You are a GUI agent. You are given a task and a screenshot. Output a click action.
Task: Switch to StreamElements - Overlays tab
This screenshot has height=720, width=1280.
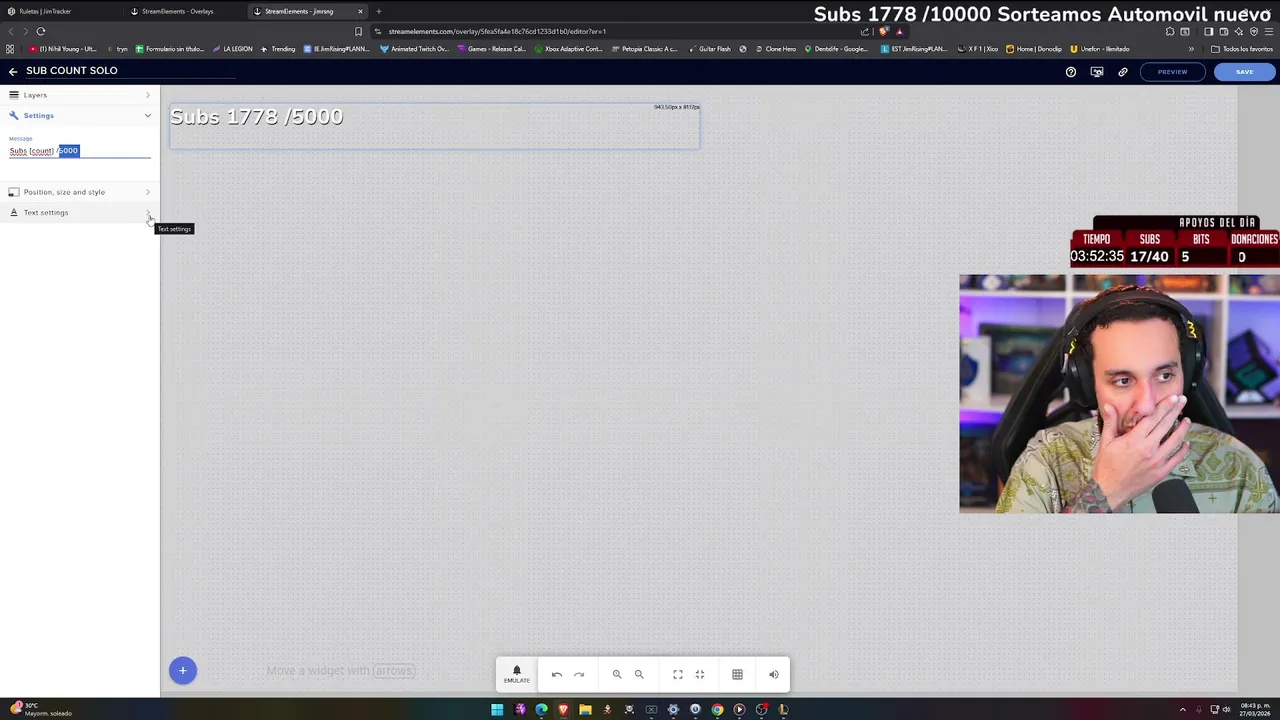tap(185, 12)
